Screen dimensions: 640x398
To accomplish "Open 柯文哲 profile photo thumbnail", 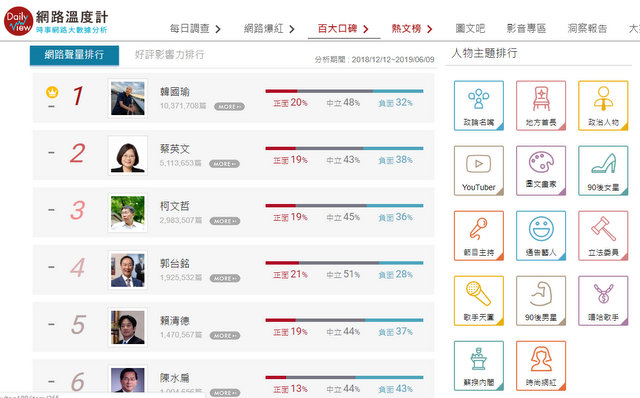I will (x=128, y=213).
